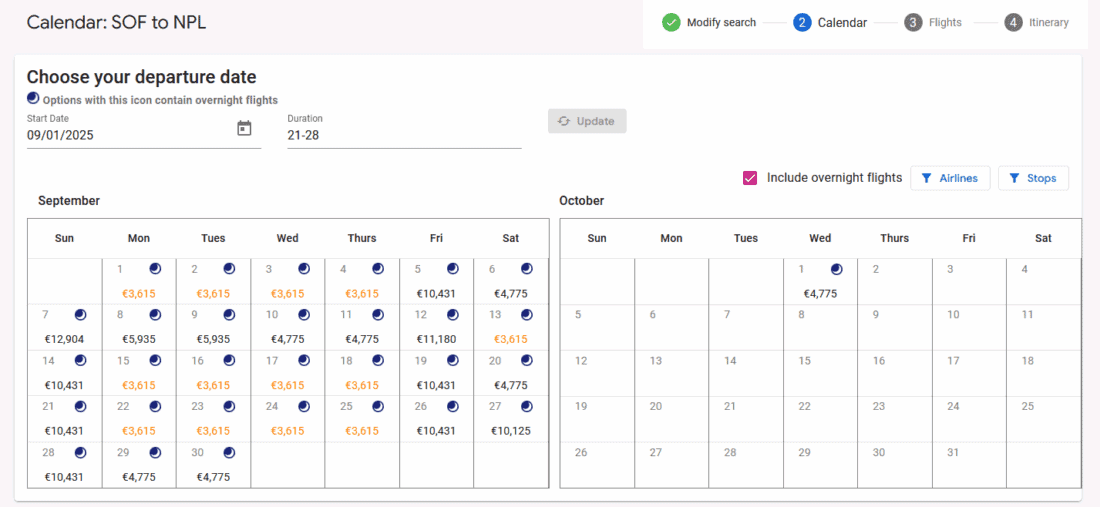Pick September 30 with the €4,775 fare
The image size is (1100, 507).
tap(213, 477)
